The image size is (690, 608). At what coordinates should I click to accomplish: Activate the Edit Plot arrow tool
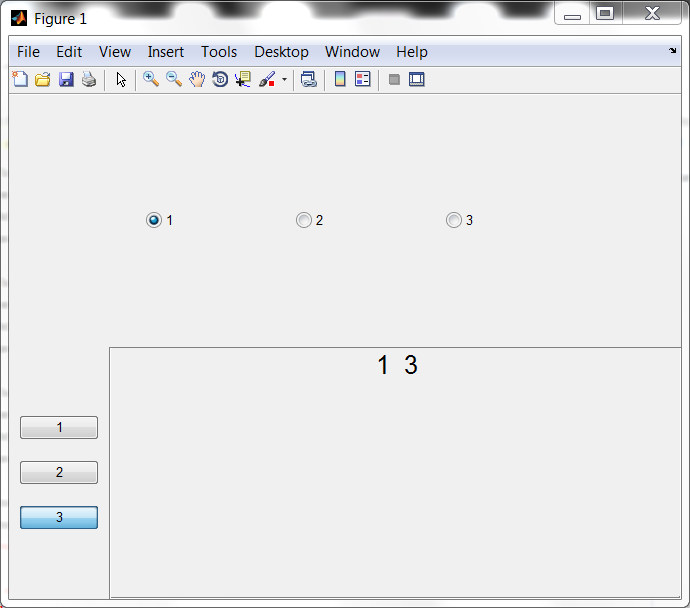click(121, 80)
